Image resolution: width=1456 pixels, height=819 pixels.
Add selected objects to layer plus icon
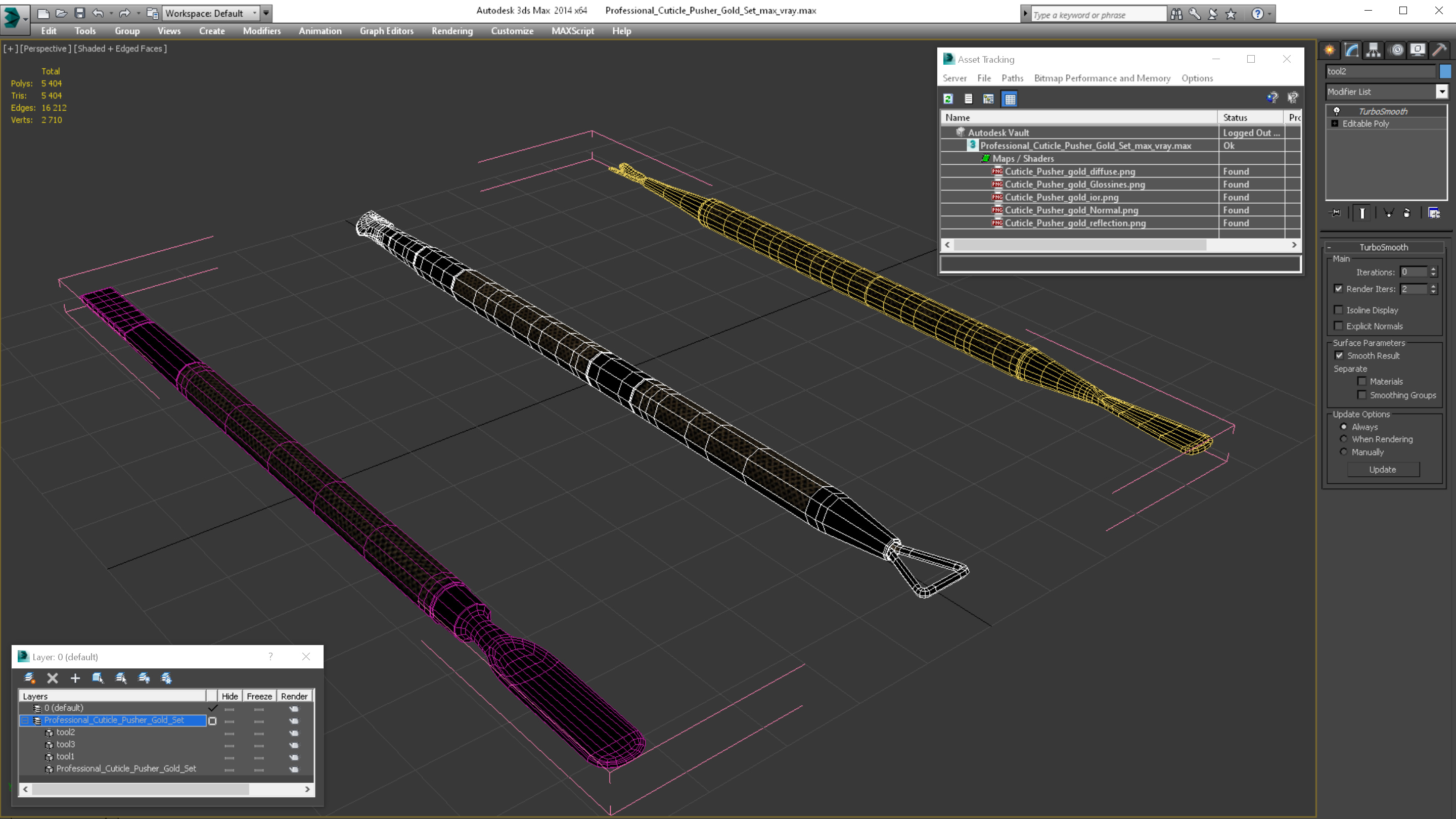click(x=75, y=677)
